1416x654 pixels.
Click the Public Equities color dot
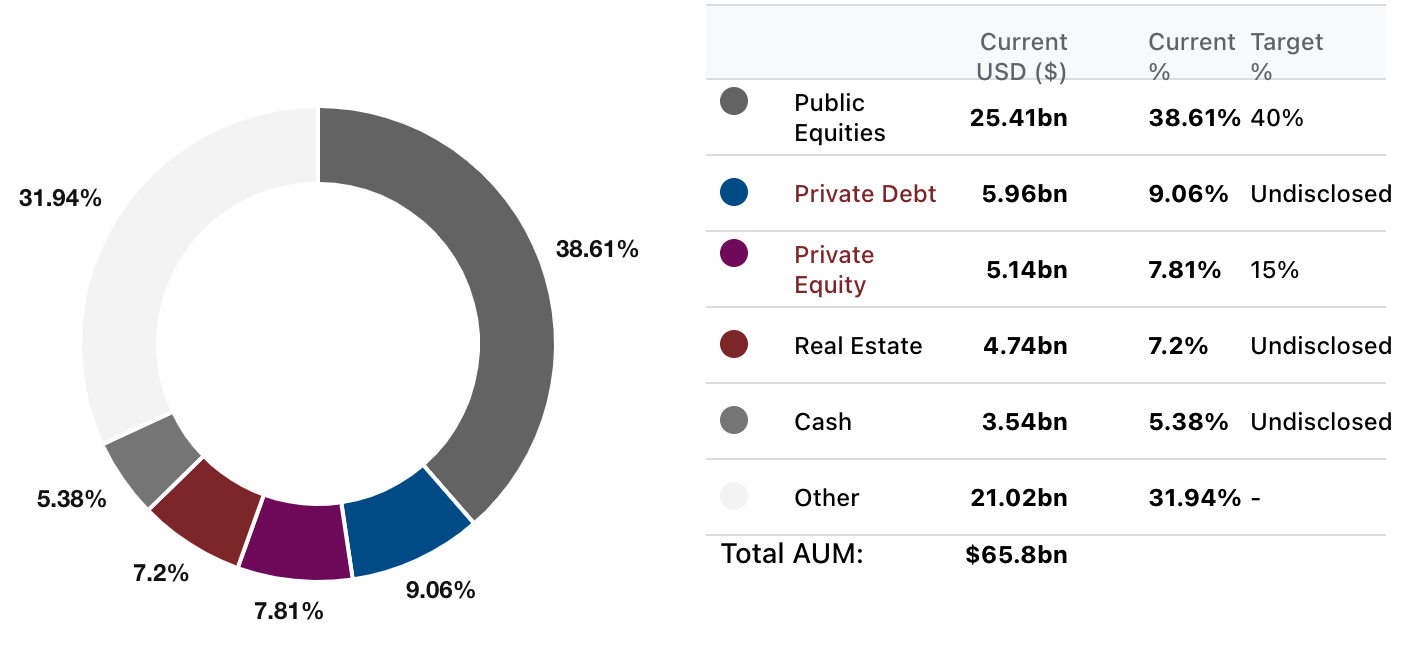(x=734, y=101)
